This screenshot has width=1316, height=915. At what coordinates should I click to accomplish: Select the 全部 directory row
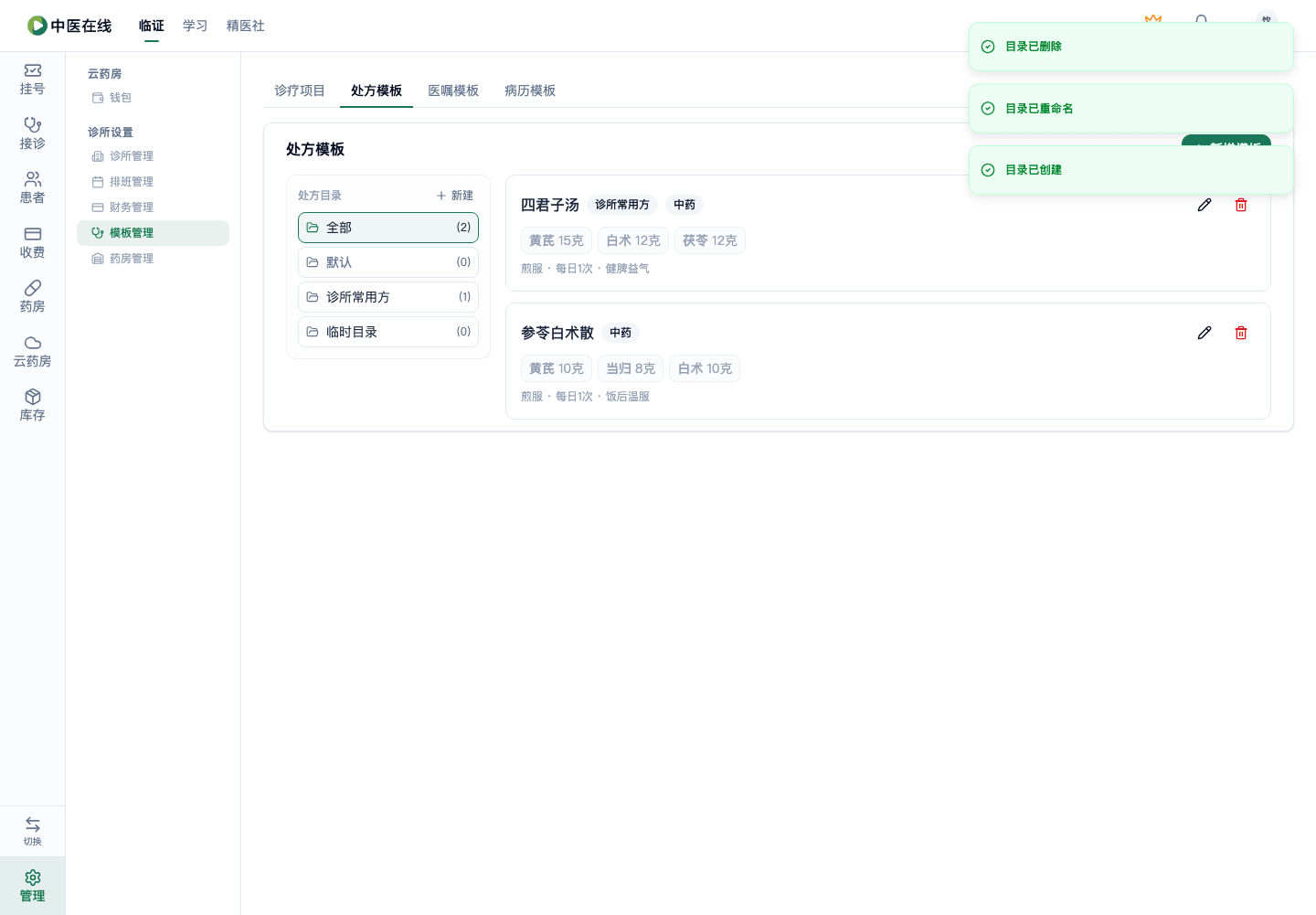click(388, 228)
